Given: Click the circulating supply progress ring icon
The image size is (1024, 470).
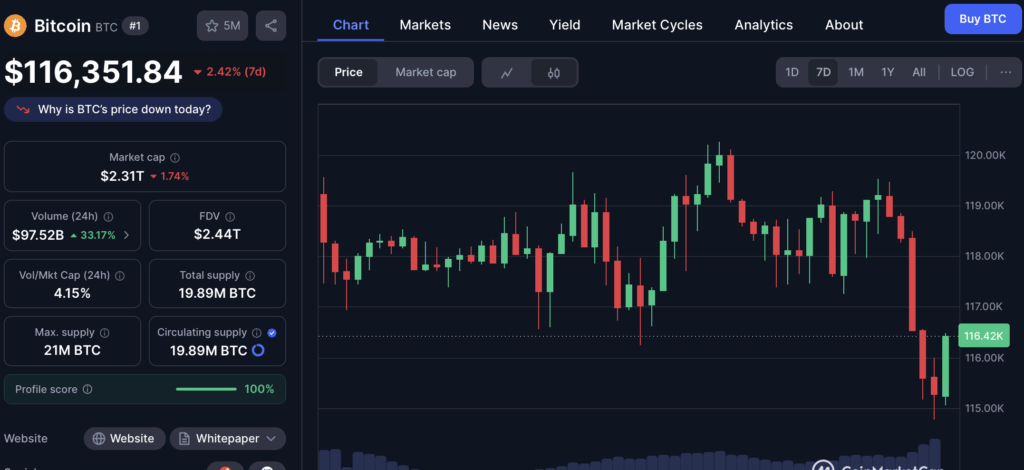Looking at the screenshot, I should click(x=258, y=351).
